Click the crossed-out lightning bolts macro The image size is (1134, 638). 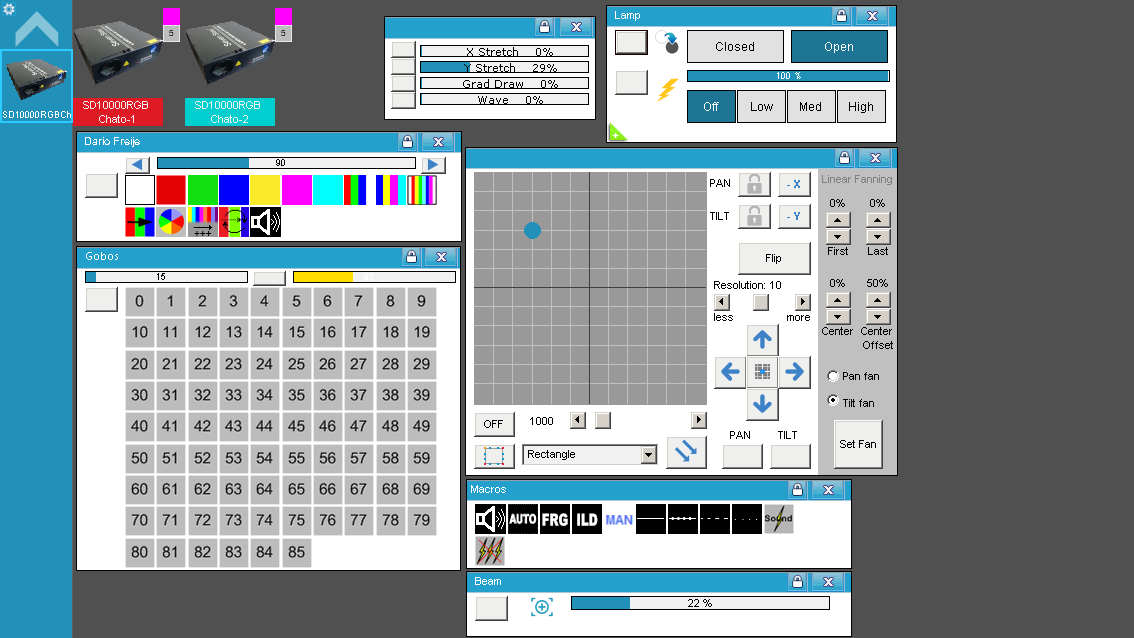tap(490, 551)
